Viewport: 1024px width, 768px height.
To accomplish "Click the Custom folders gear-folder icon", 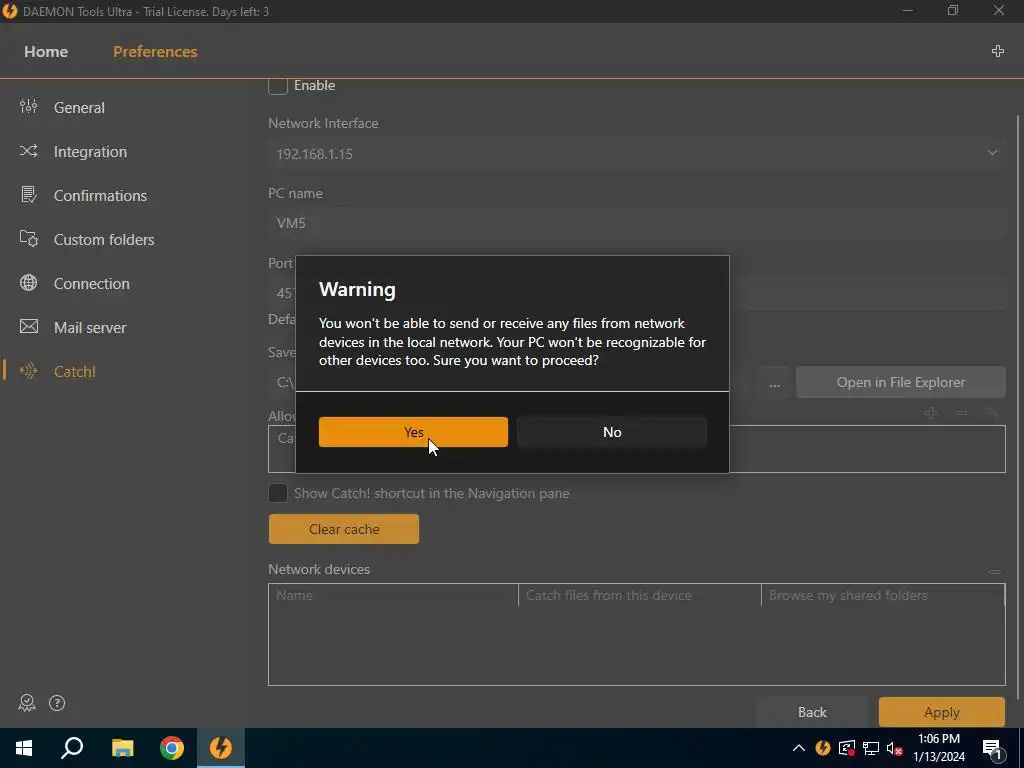I will pos(29,238).
